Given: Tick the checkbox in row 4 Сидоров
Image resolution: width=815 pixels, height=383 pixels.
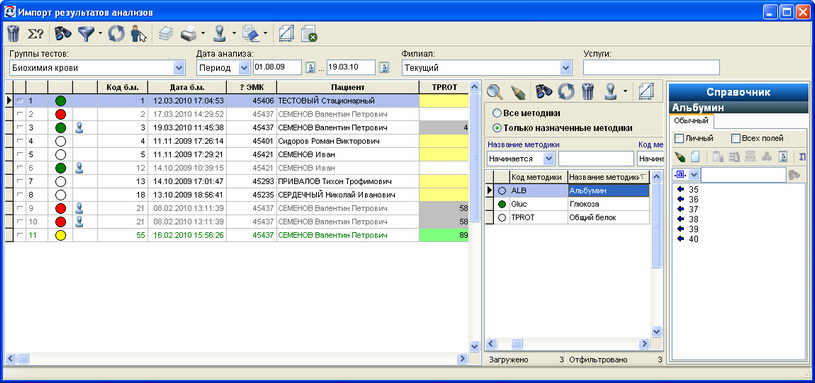Looking at the screenshot, I should point(20,141).
